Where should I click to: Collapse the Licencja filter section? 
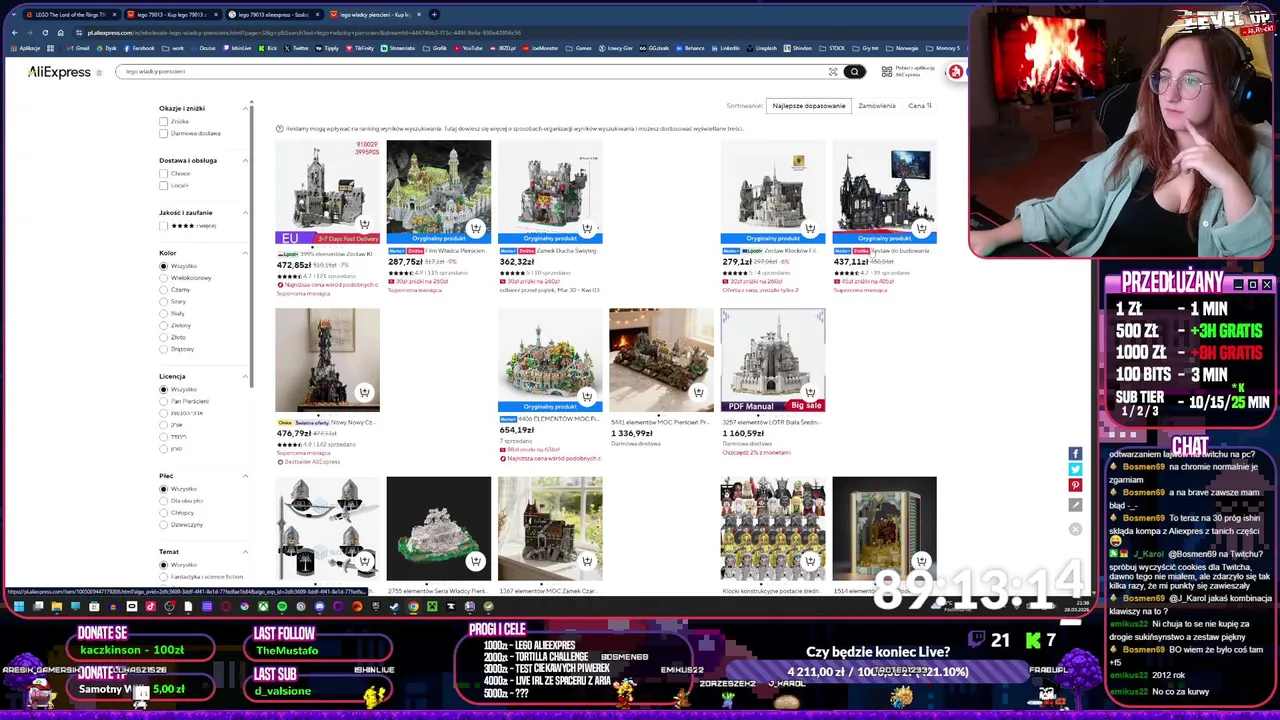tap(245, 376)
